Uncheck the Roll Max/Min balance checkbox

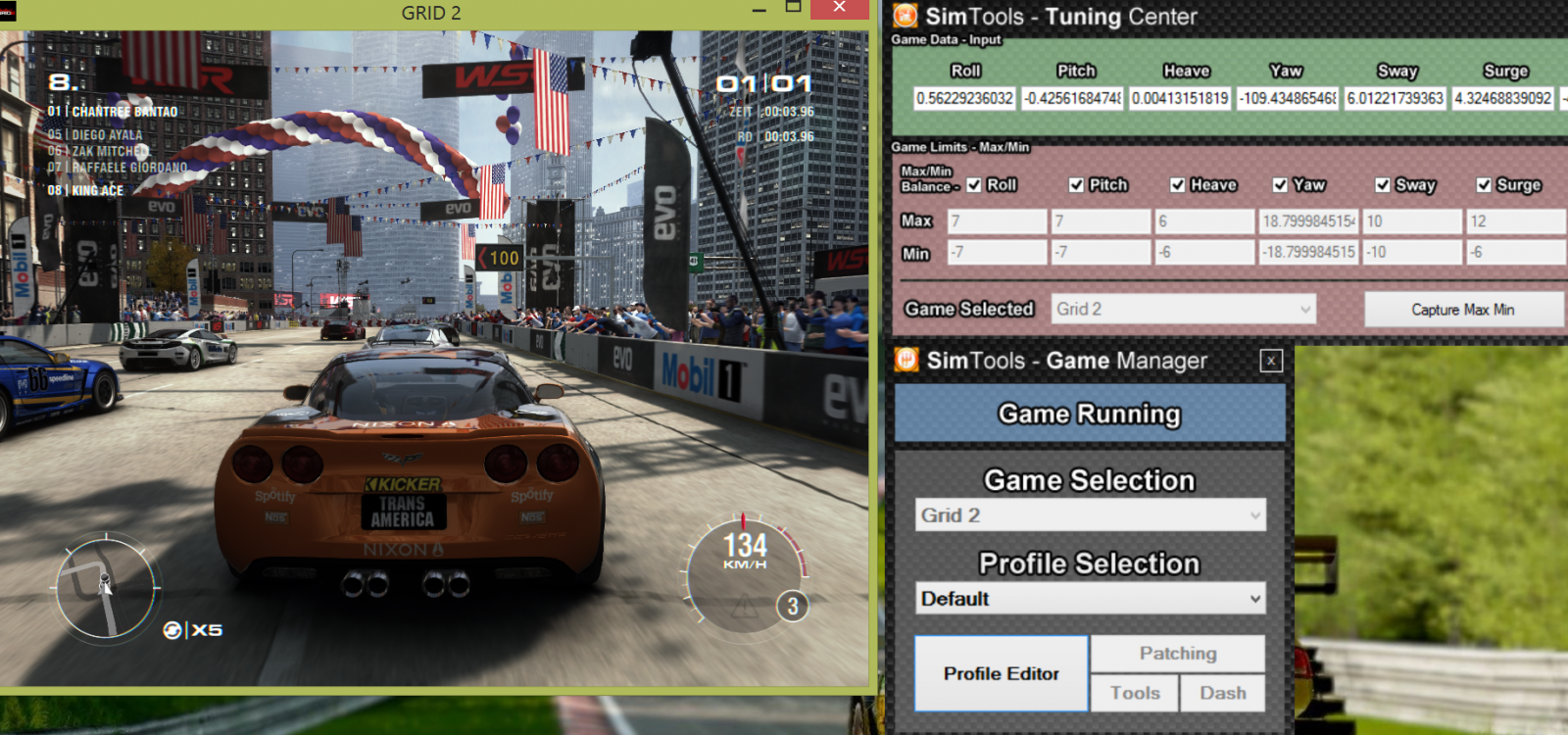point(974,185)
